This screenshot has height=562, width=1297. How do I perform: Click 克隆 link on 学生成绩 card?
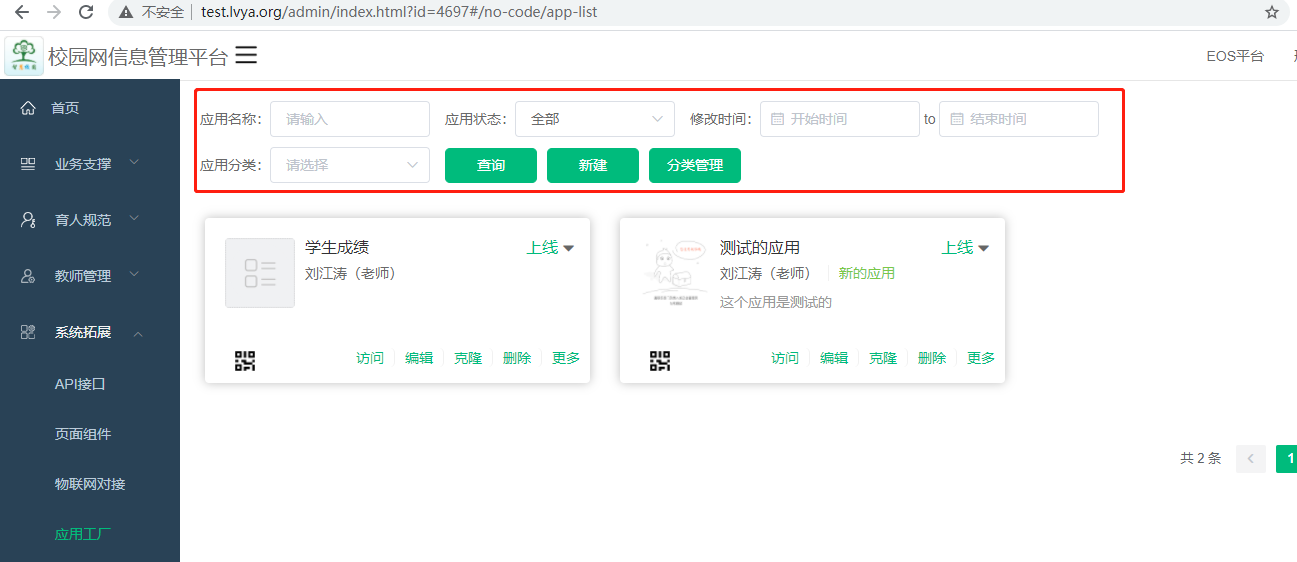(x=468, y=358)
